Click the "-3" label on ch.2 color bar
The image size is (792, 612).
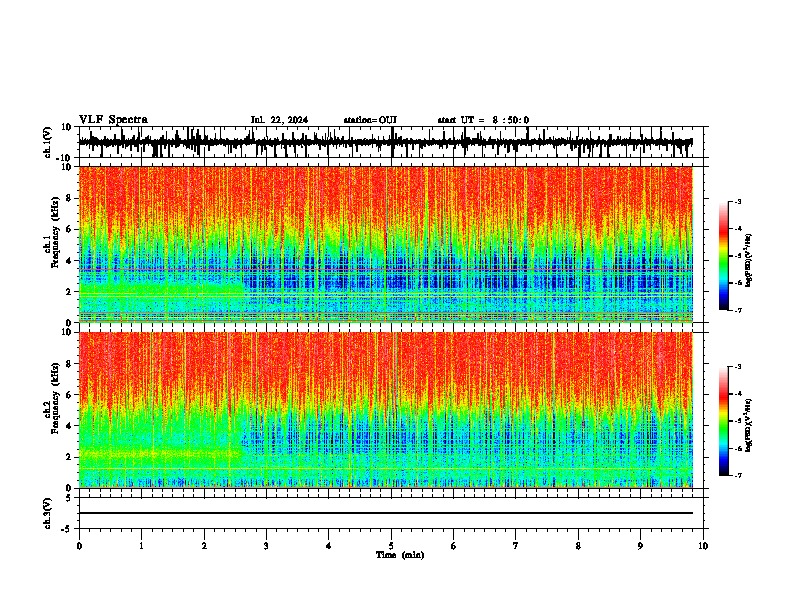point(737,367)
